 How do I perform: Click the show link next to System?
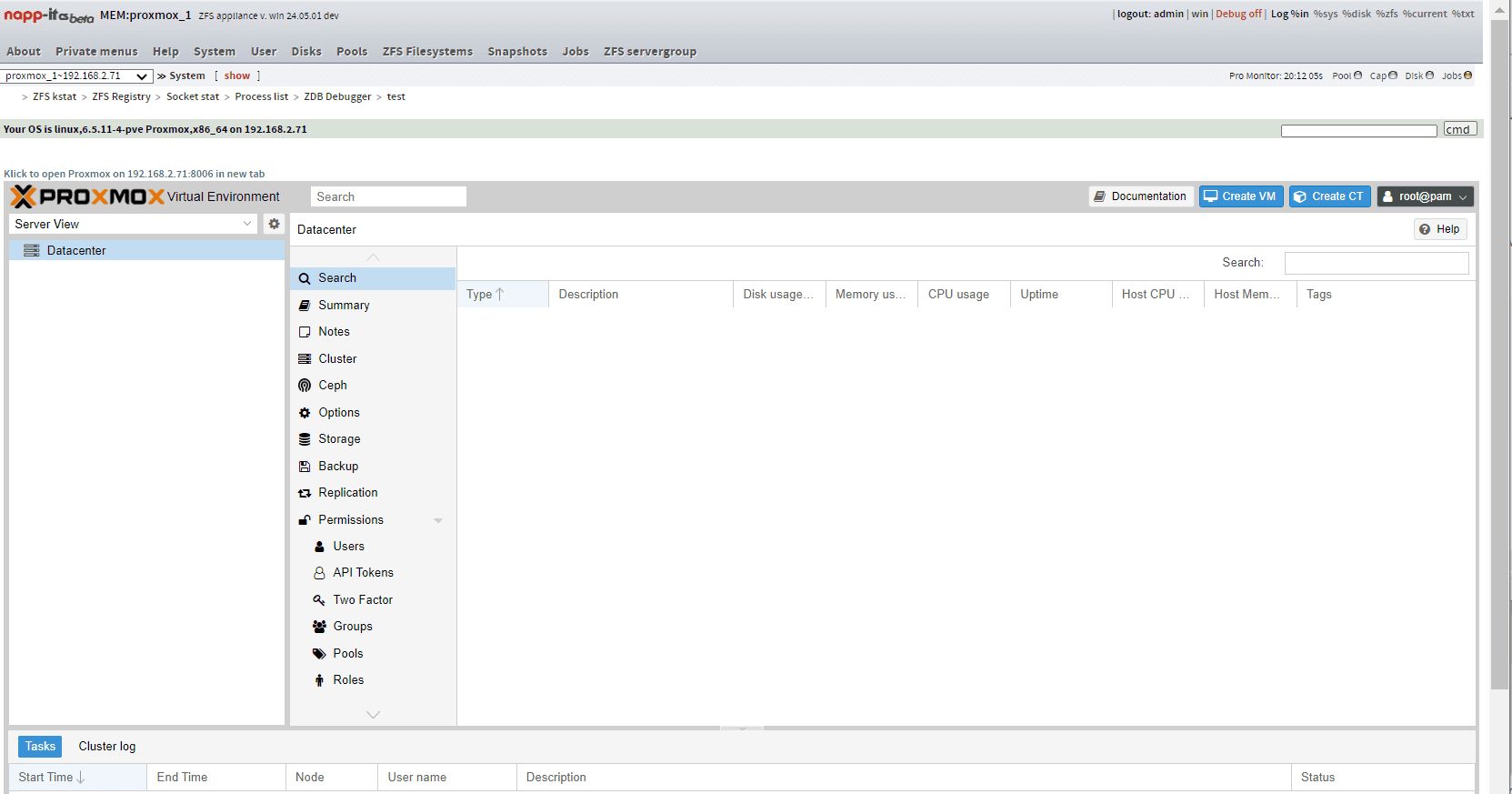pyautogui.click(x=237, y=75)
